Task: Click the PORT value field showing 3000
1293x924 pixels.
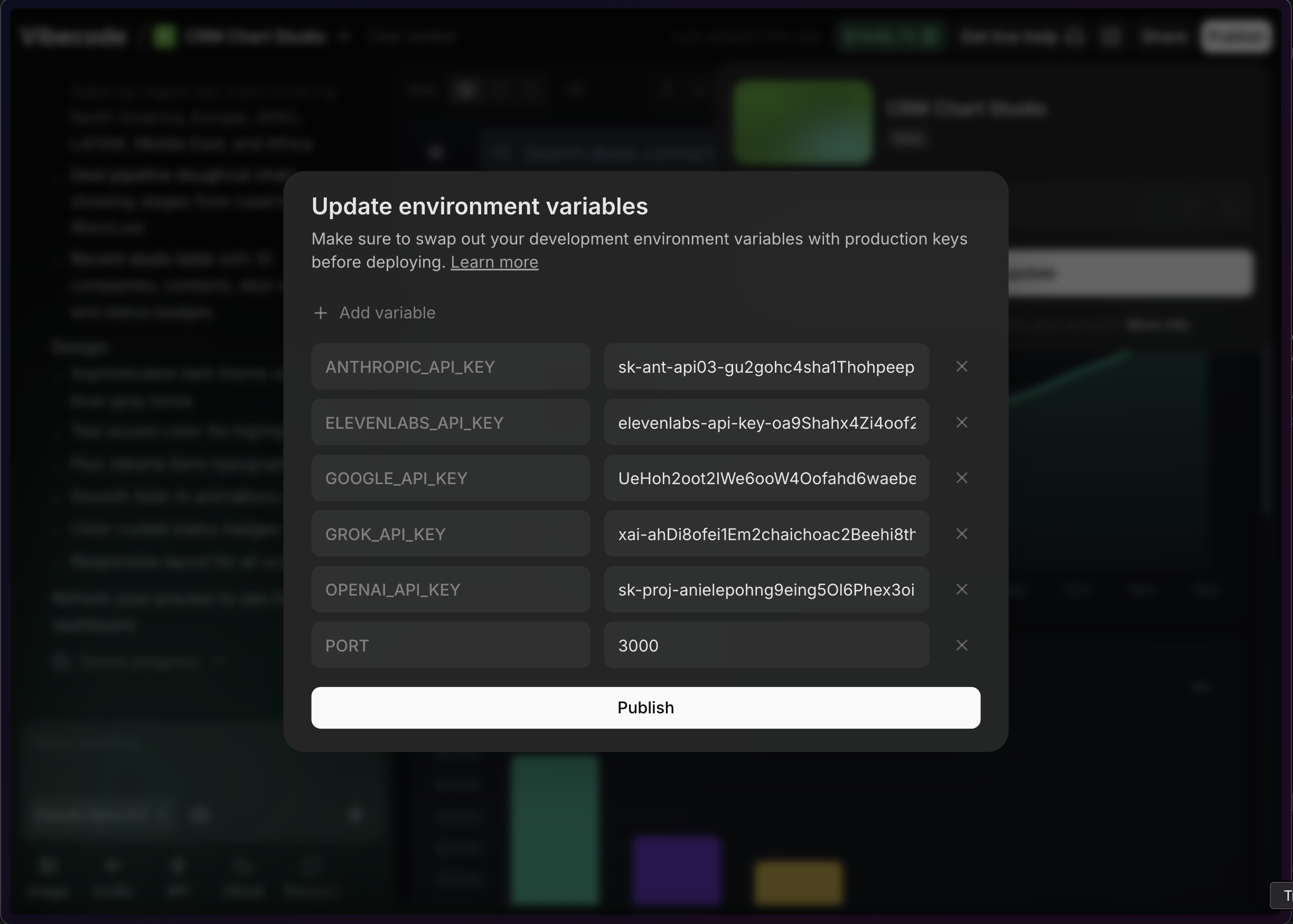Action: 765,646
